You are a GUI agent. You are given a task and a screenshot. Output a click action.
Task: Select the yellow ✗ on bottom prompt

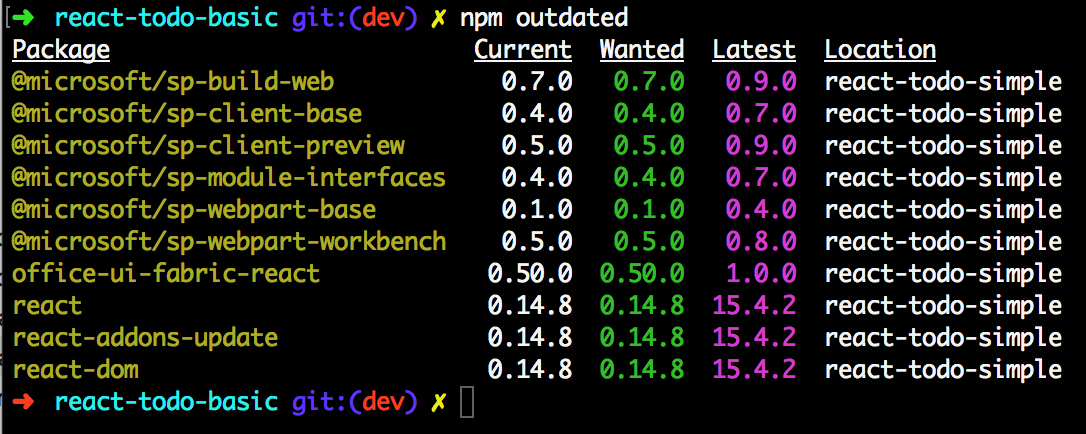click(438, 403)
